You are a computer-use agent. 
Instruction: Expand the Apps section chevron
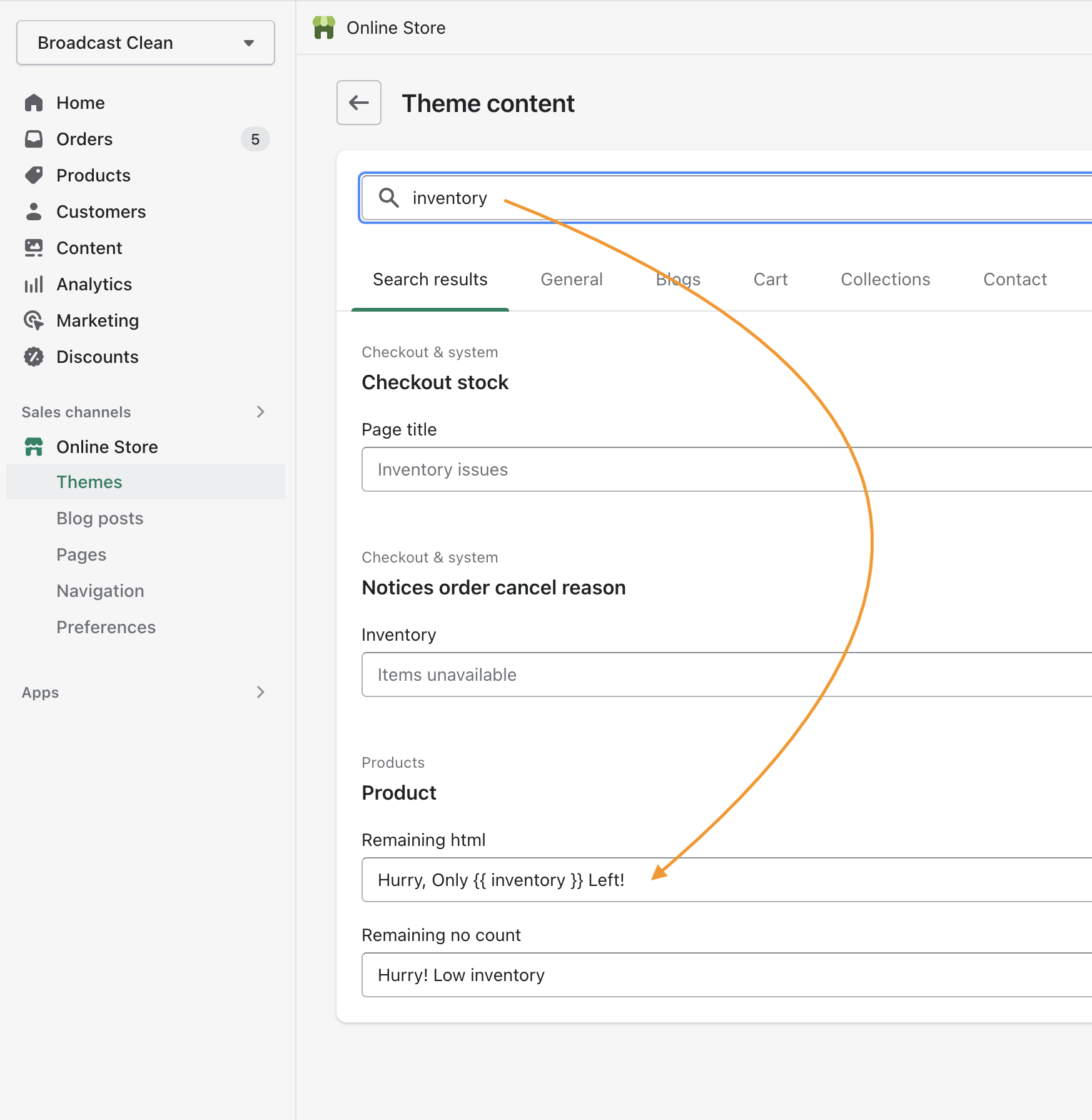point(260,692)
